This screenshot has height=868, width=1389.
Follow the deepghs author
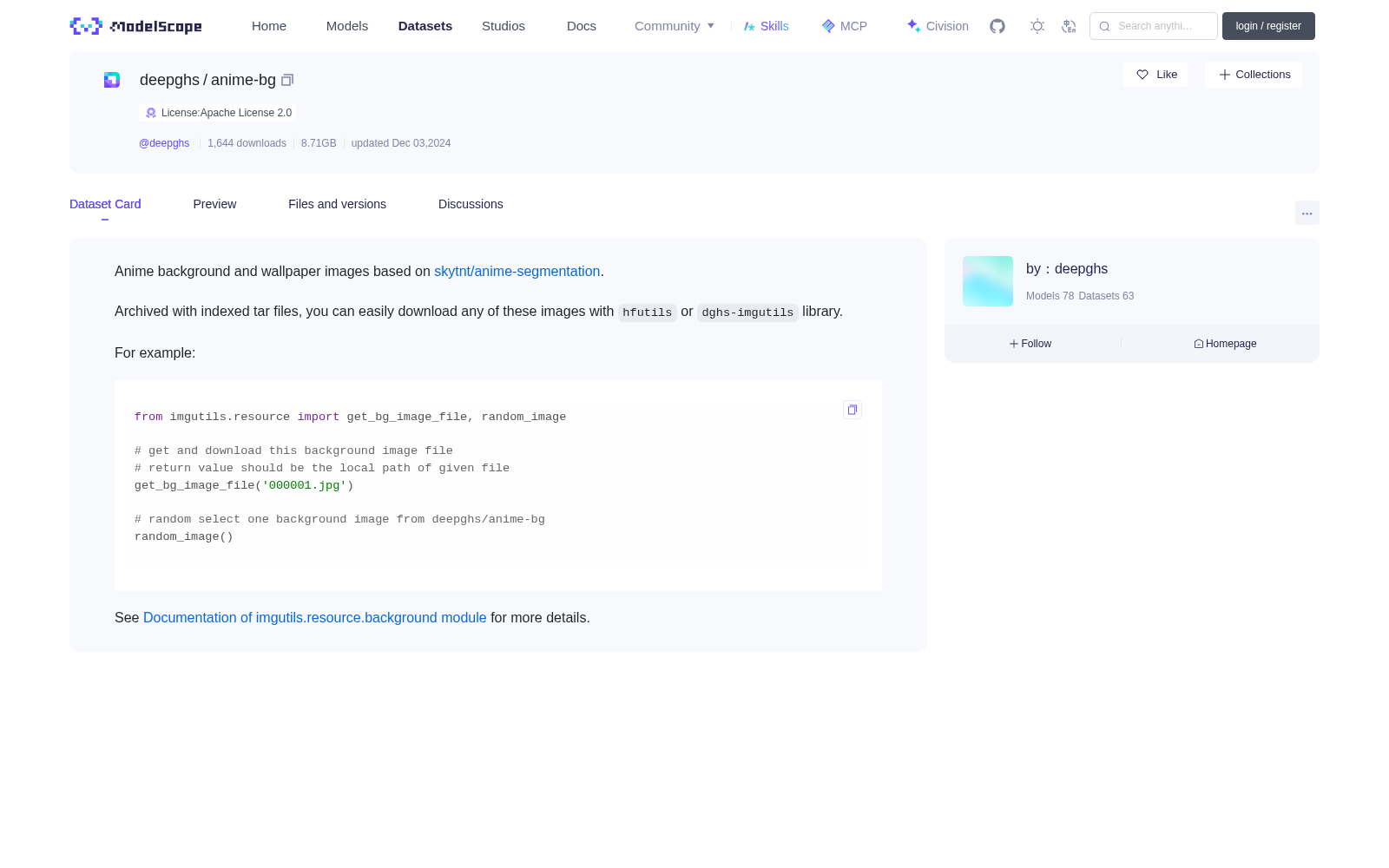pos(1030,344)
